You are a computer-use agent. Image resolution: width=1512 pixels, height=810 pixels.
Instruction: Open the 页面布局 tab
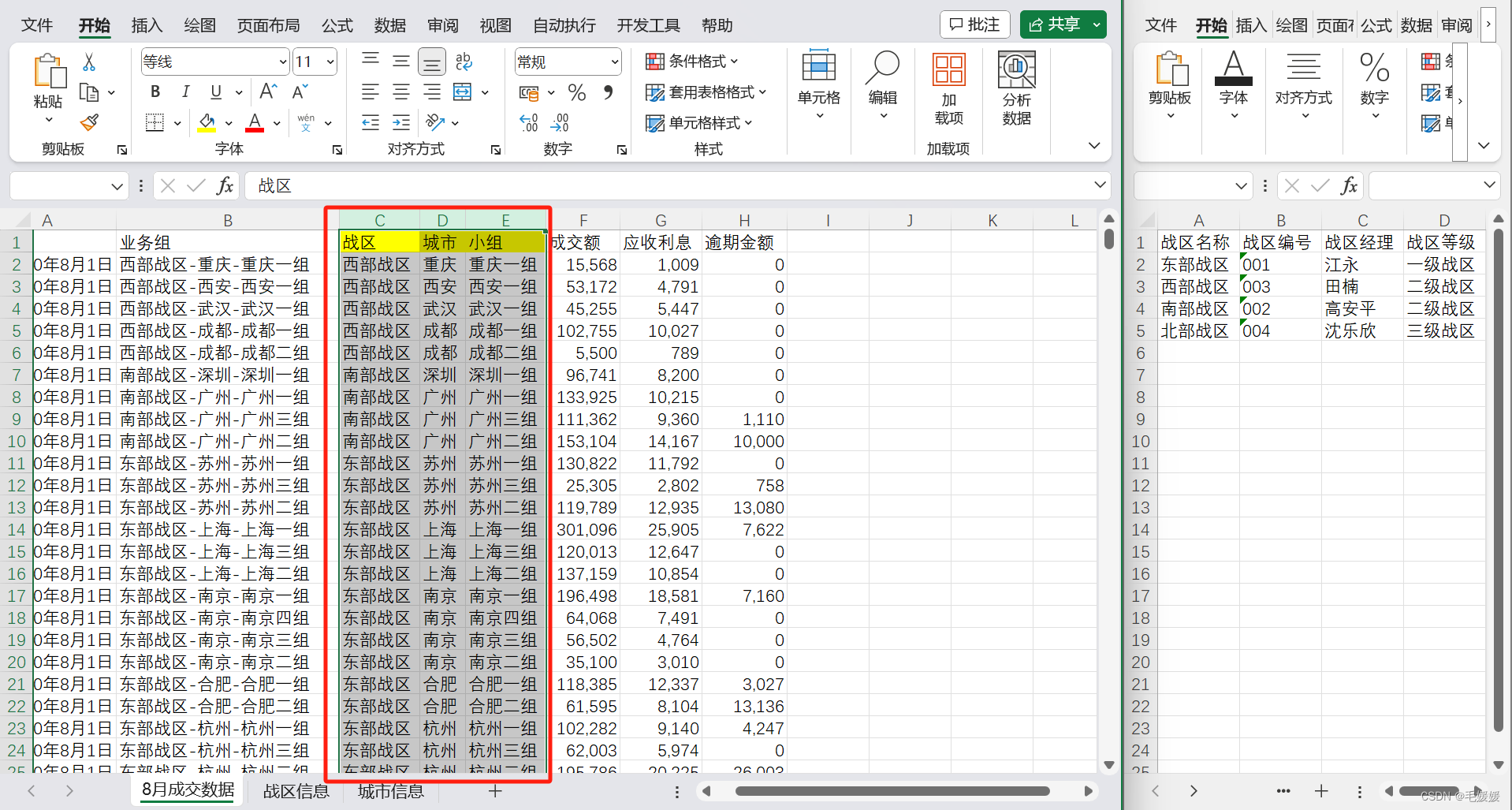click(269, 25)
